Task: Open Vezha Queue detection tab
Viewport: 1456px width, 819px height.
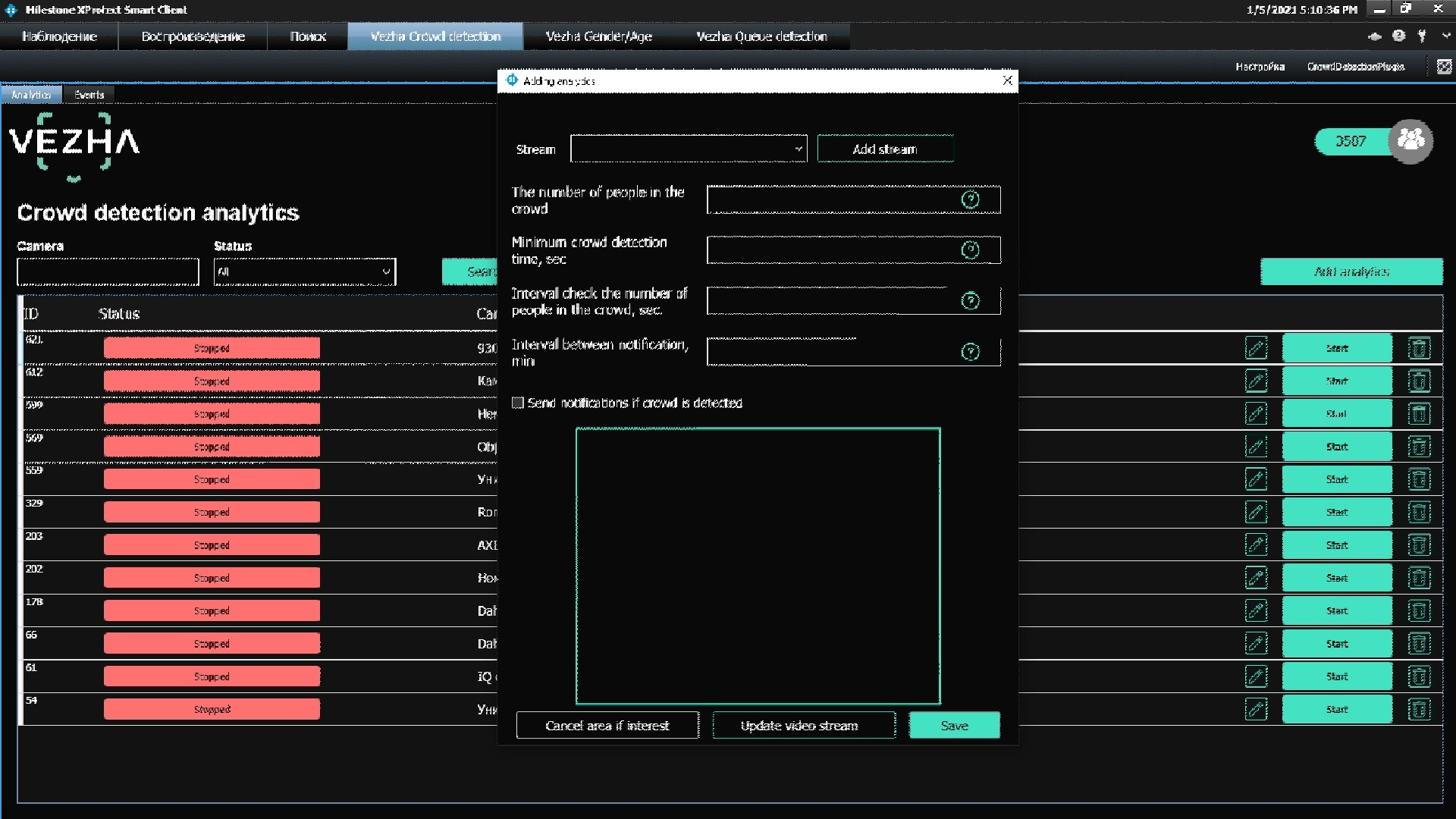Action: coord(761,36)
